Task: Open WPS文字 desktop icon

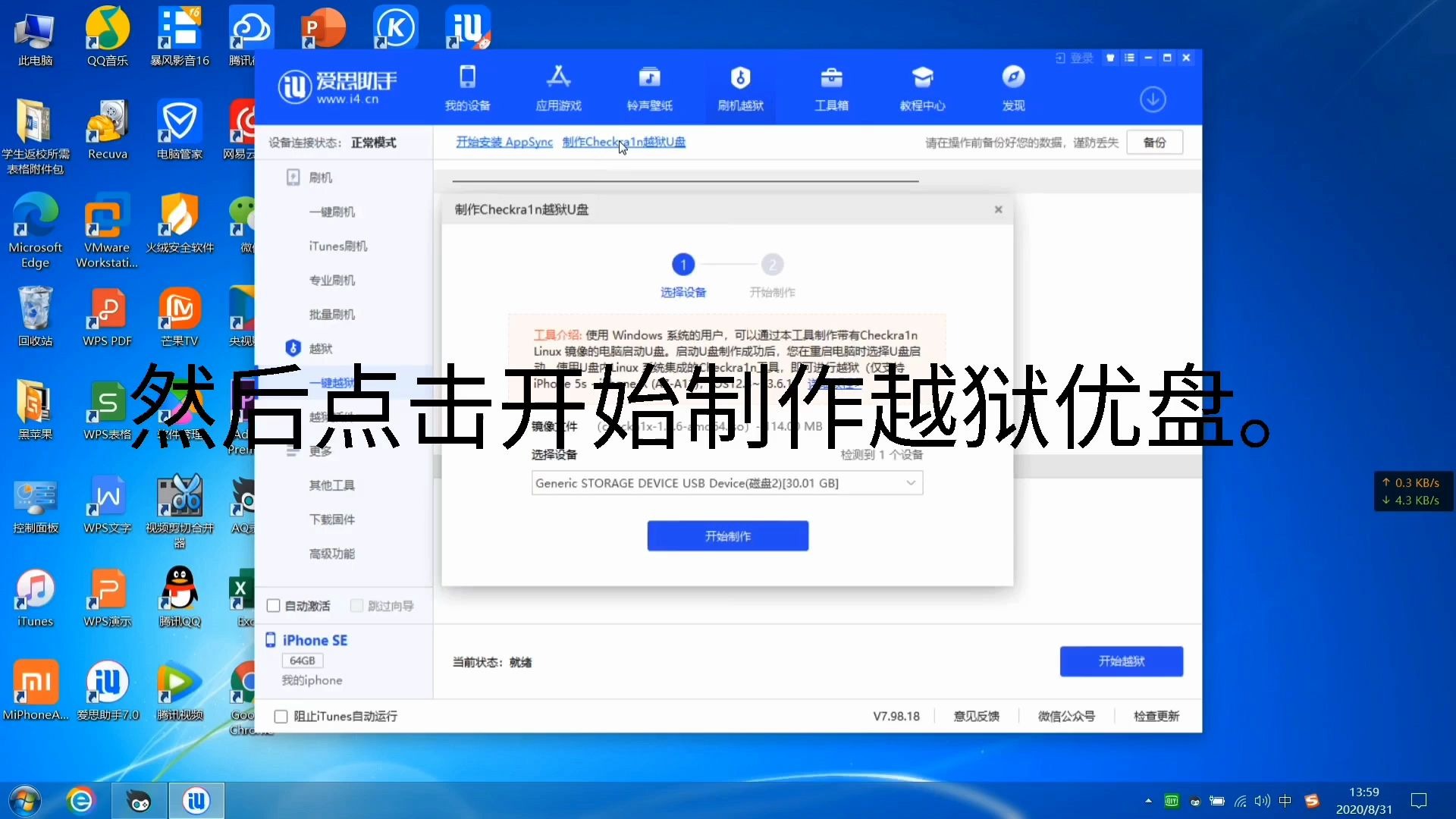Action: [x=107, y=504]
